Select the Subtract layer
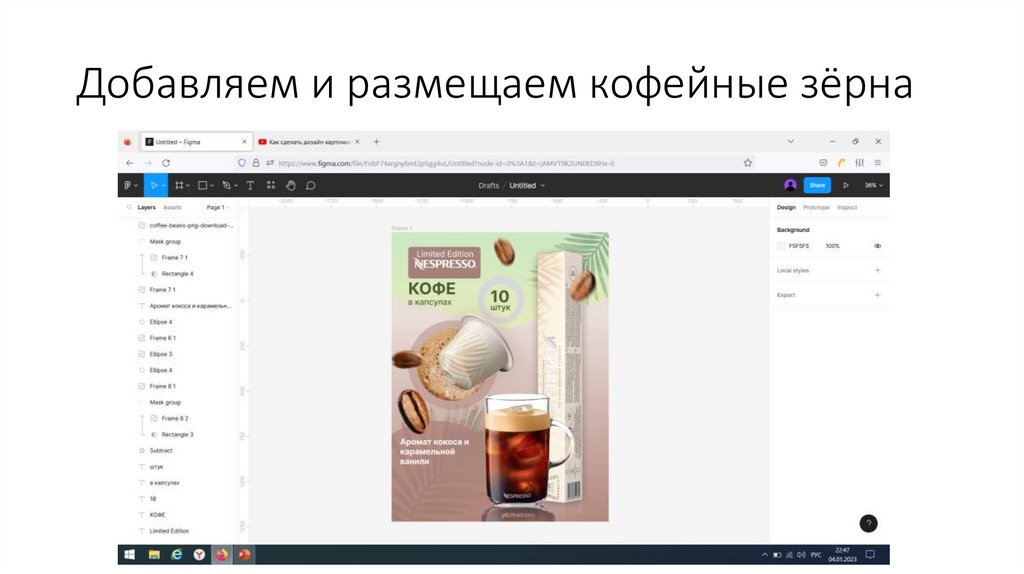Screen dimensions: 1024x574 tap(161, 451)
